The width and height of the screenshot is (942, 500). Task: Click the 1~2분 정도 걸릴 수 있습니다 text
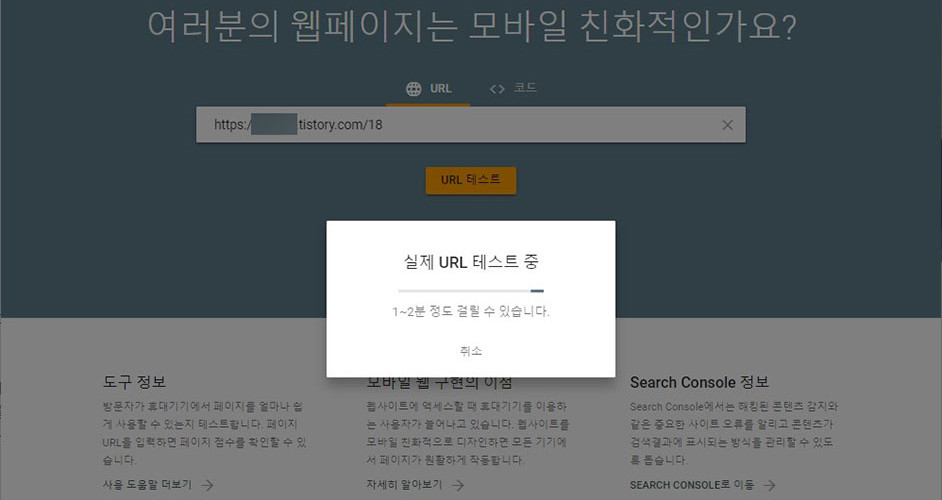470,311
